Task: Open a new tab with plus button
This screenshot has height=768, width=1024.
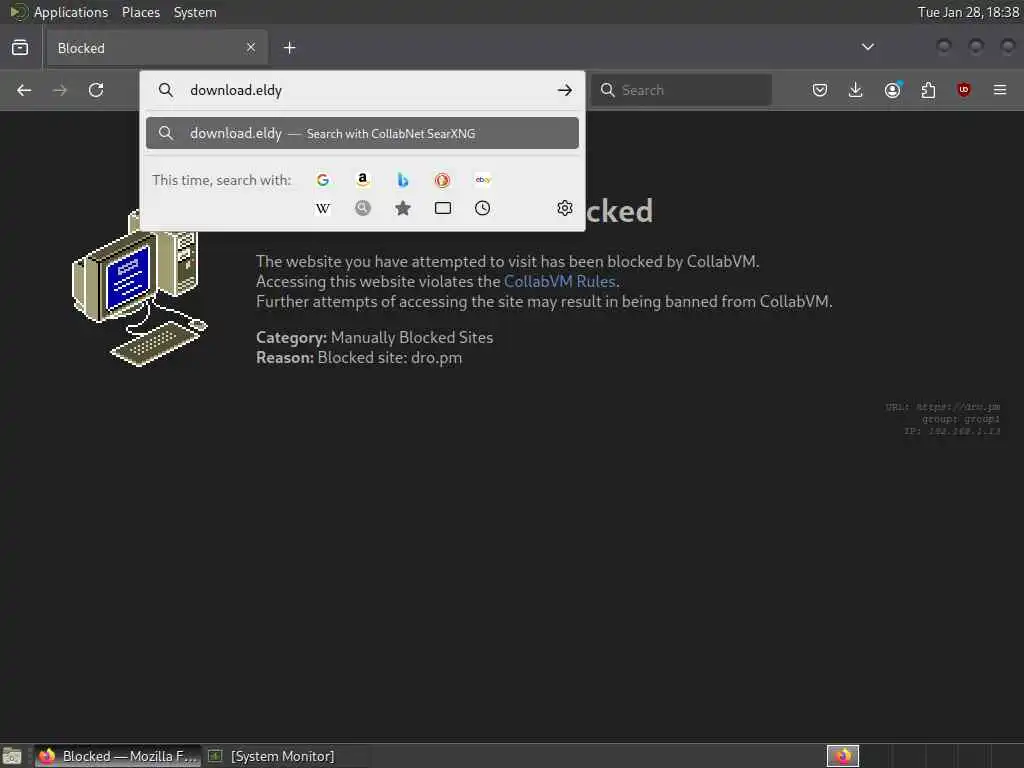Action: pyautogui.click(x=290, y=48)
